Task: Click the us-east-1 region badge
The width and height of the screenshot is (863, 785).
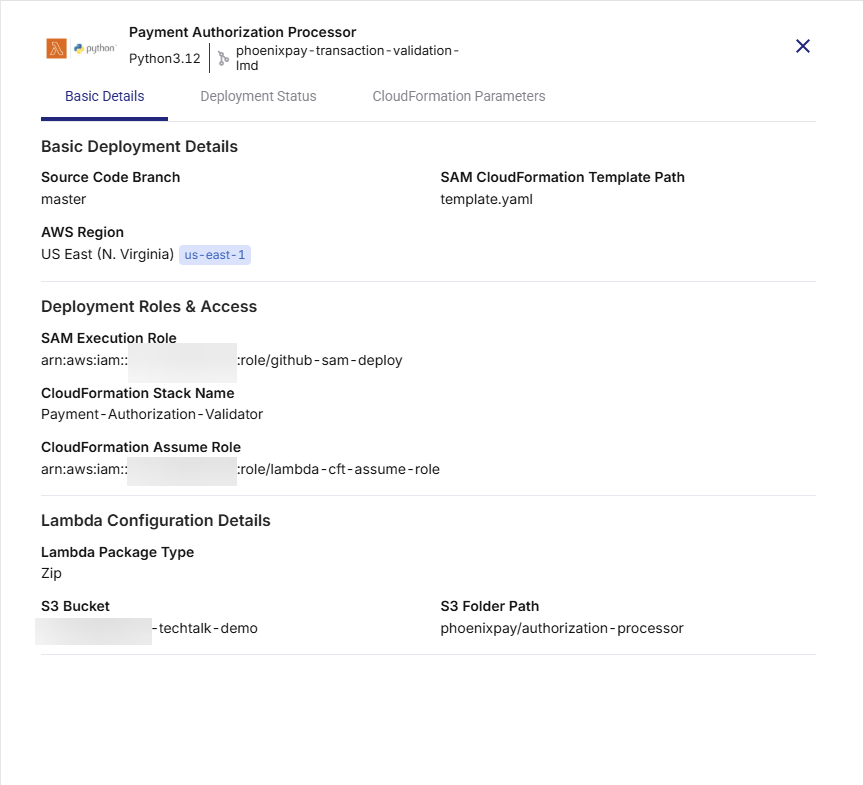Action: coord(214,254)
